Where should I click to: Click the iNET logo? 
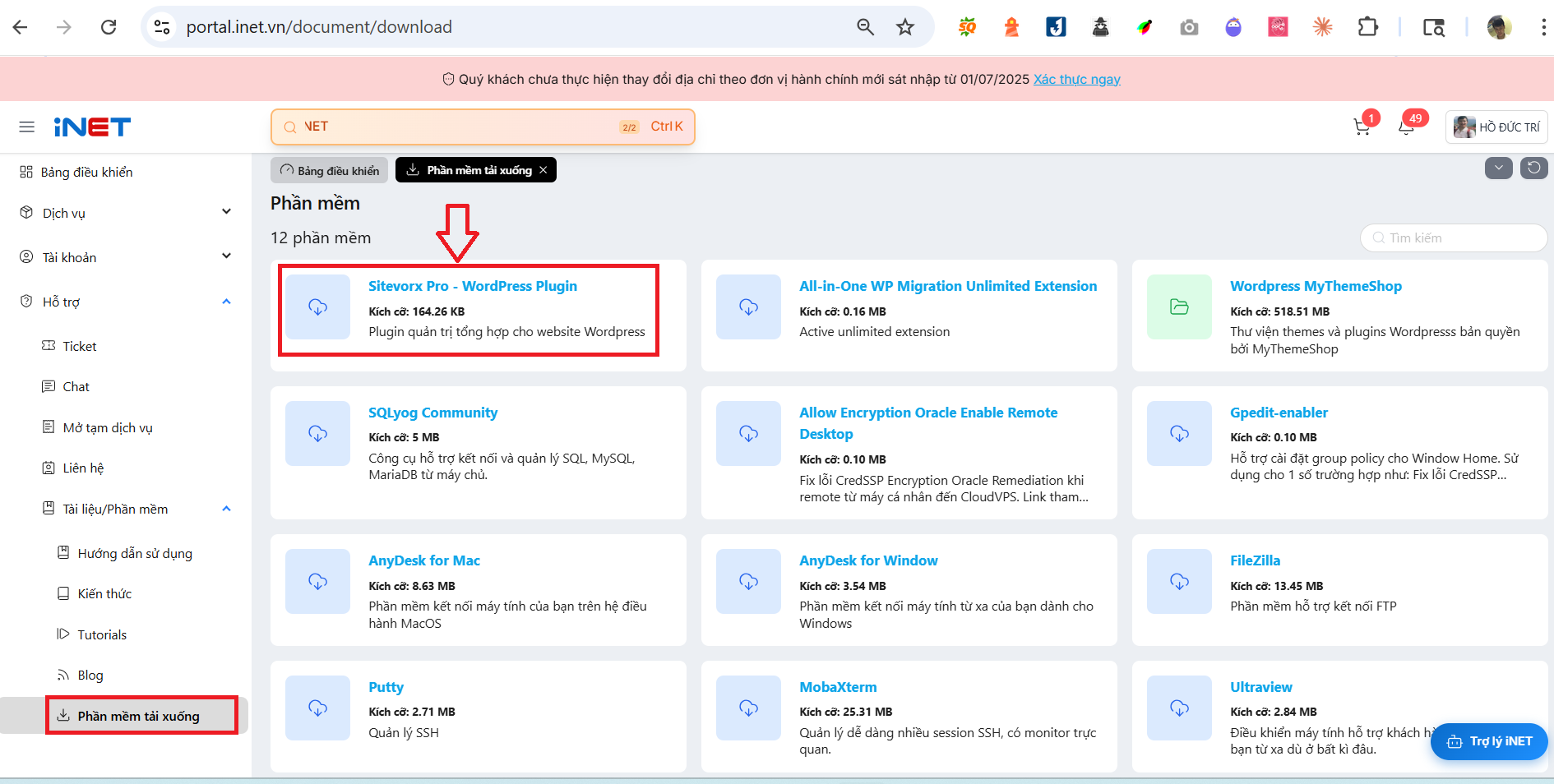tap(92, 127)
